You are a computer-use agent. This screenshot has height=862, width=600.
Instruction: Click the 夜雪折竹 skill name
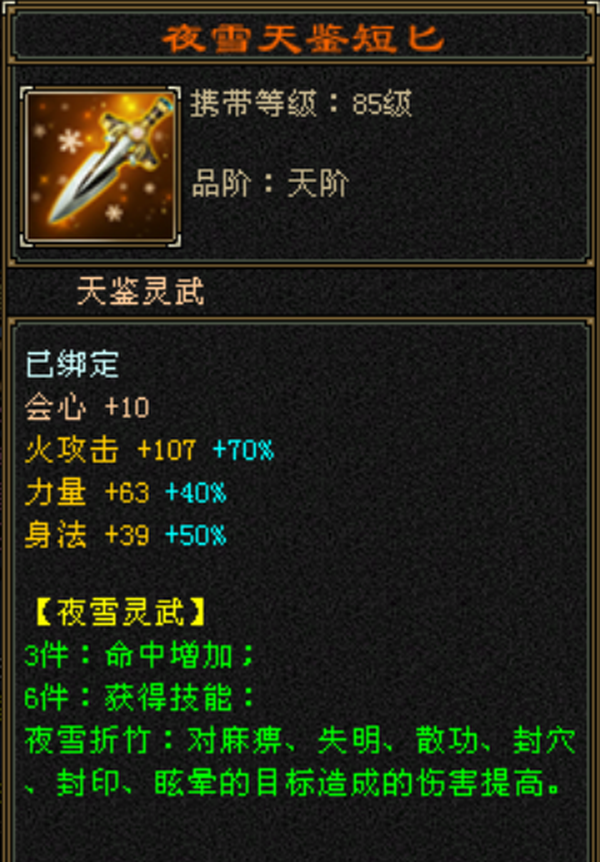tap(87, 741)
